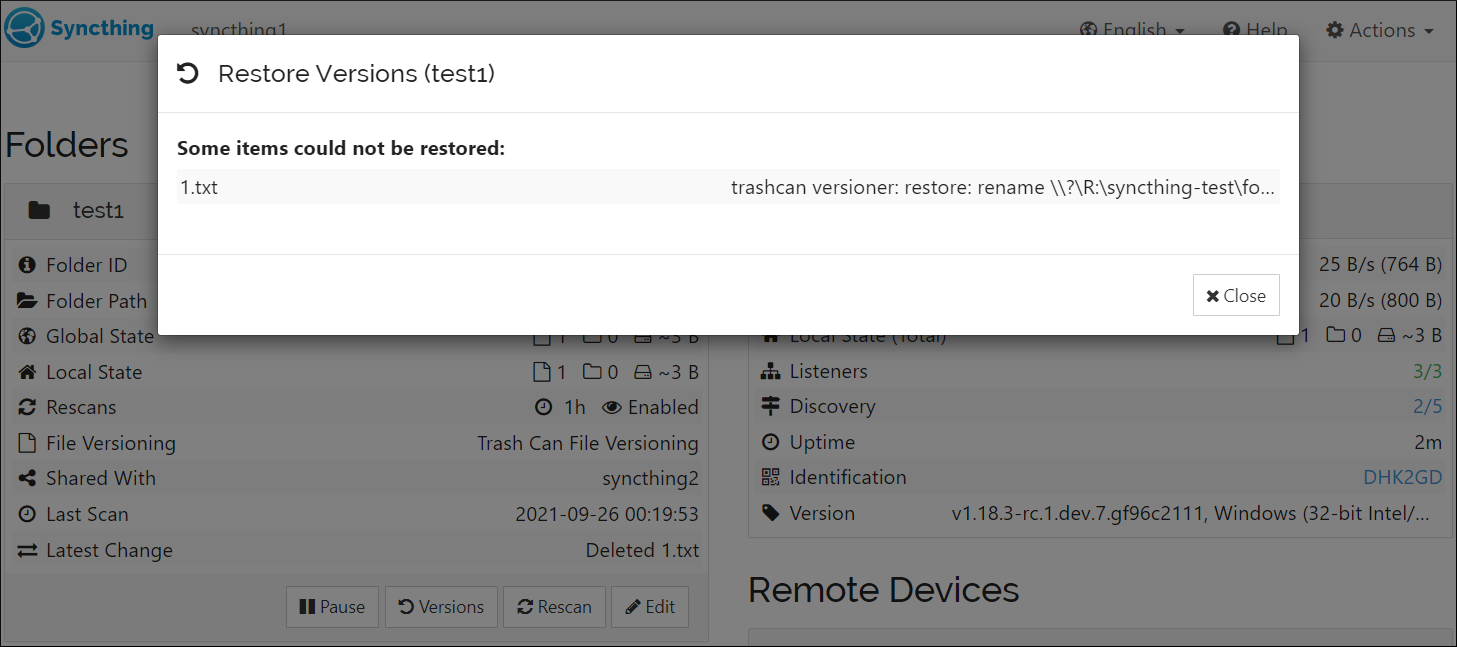Image resolution: width=1457 pixels, height=647 pixels.
Task: Click the Versions button
Action: coord(441,606)
